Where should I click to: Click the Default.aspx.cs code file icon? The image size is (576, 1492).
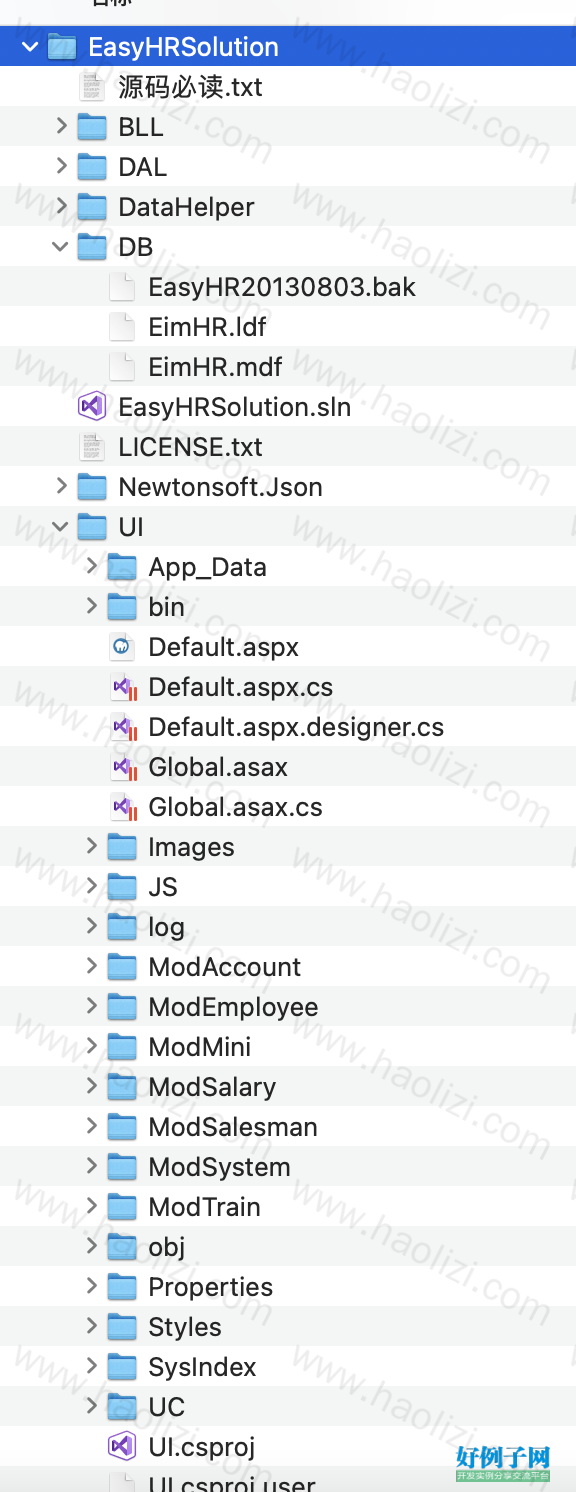point(123,687)
